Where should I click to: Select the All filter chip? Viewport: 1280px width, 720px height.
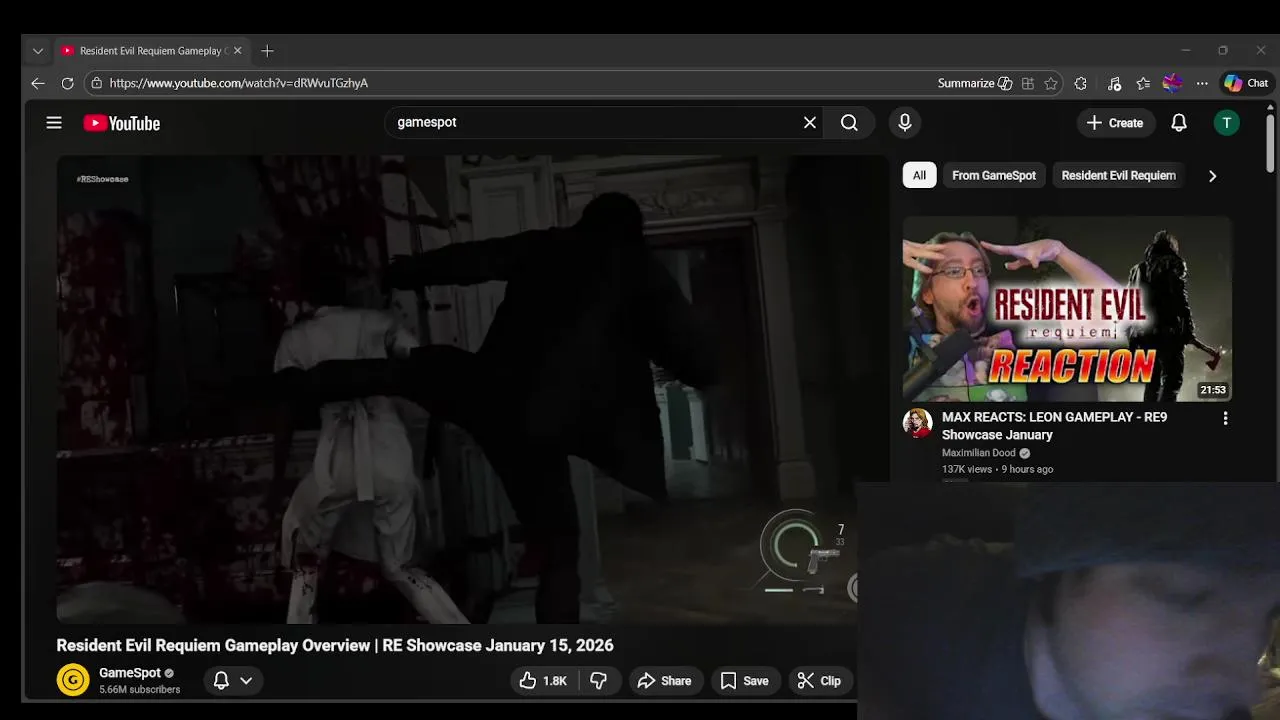pos(919,175)
